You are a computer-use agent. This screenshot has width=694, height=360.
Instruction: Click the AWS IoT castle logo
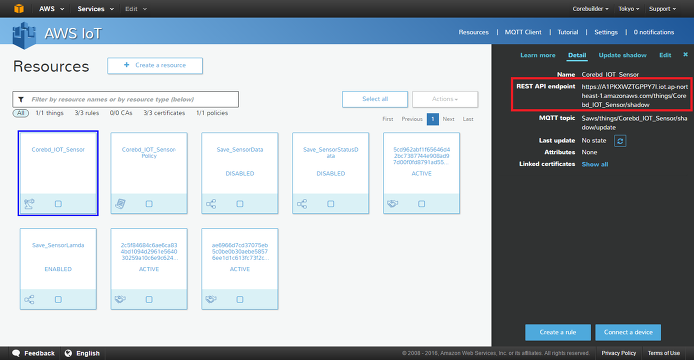point(24,35)
